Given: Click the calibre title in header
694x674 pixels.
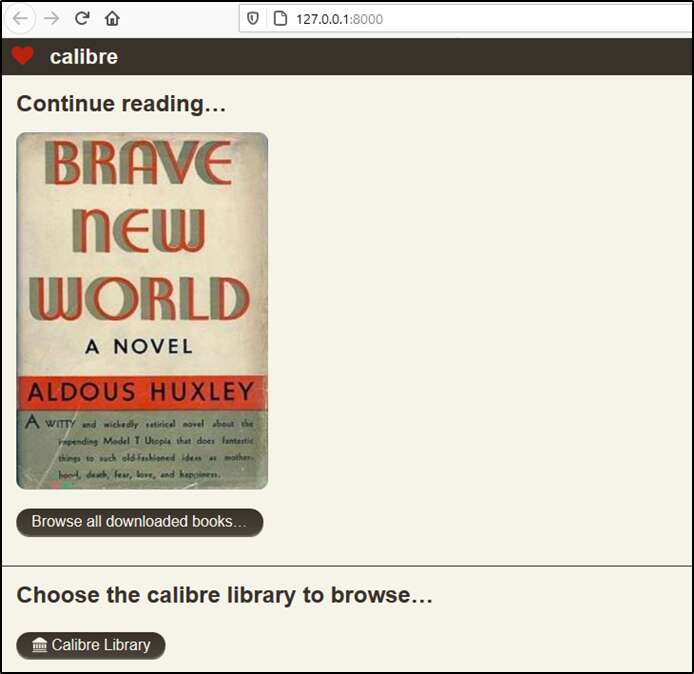Looking at the screenshot, I should [x=84, y=57].
